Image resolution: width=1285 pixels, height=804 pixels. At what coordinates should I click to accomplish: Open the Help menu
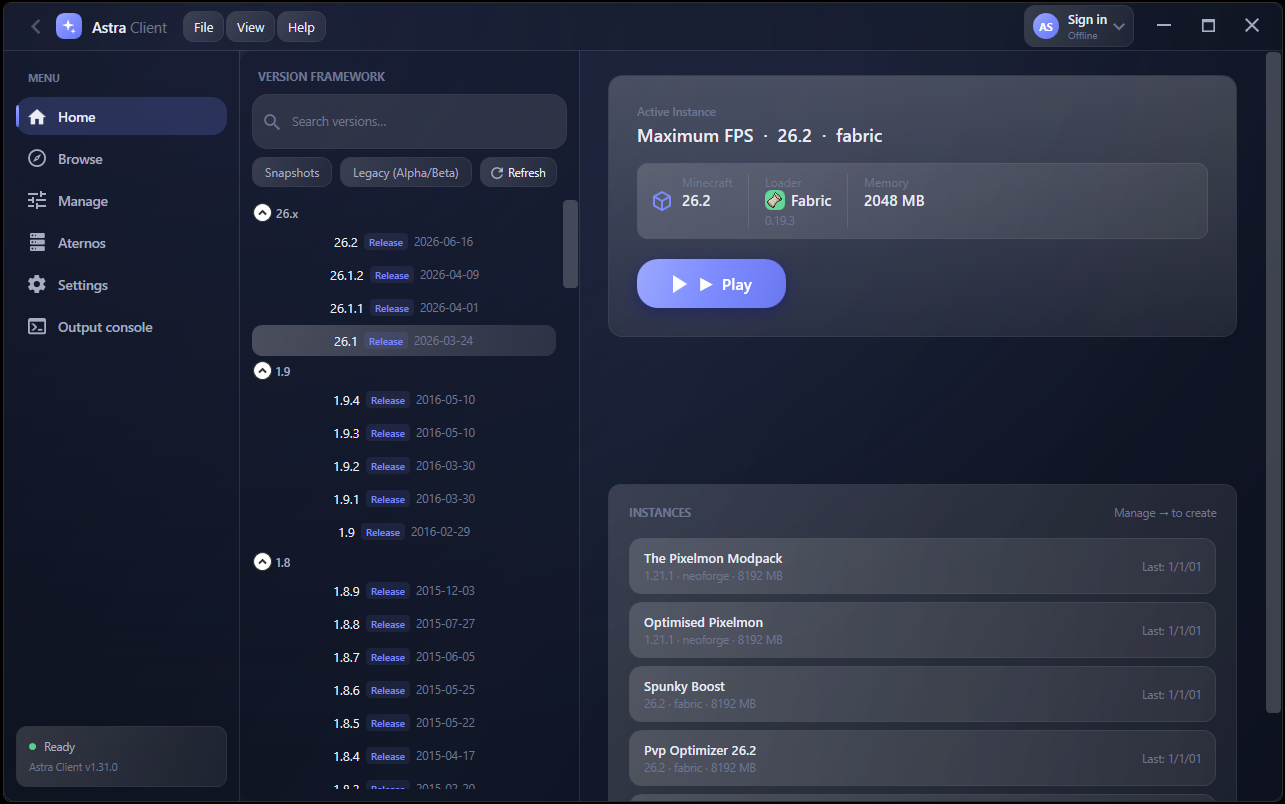[301, 27]
